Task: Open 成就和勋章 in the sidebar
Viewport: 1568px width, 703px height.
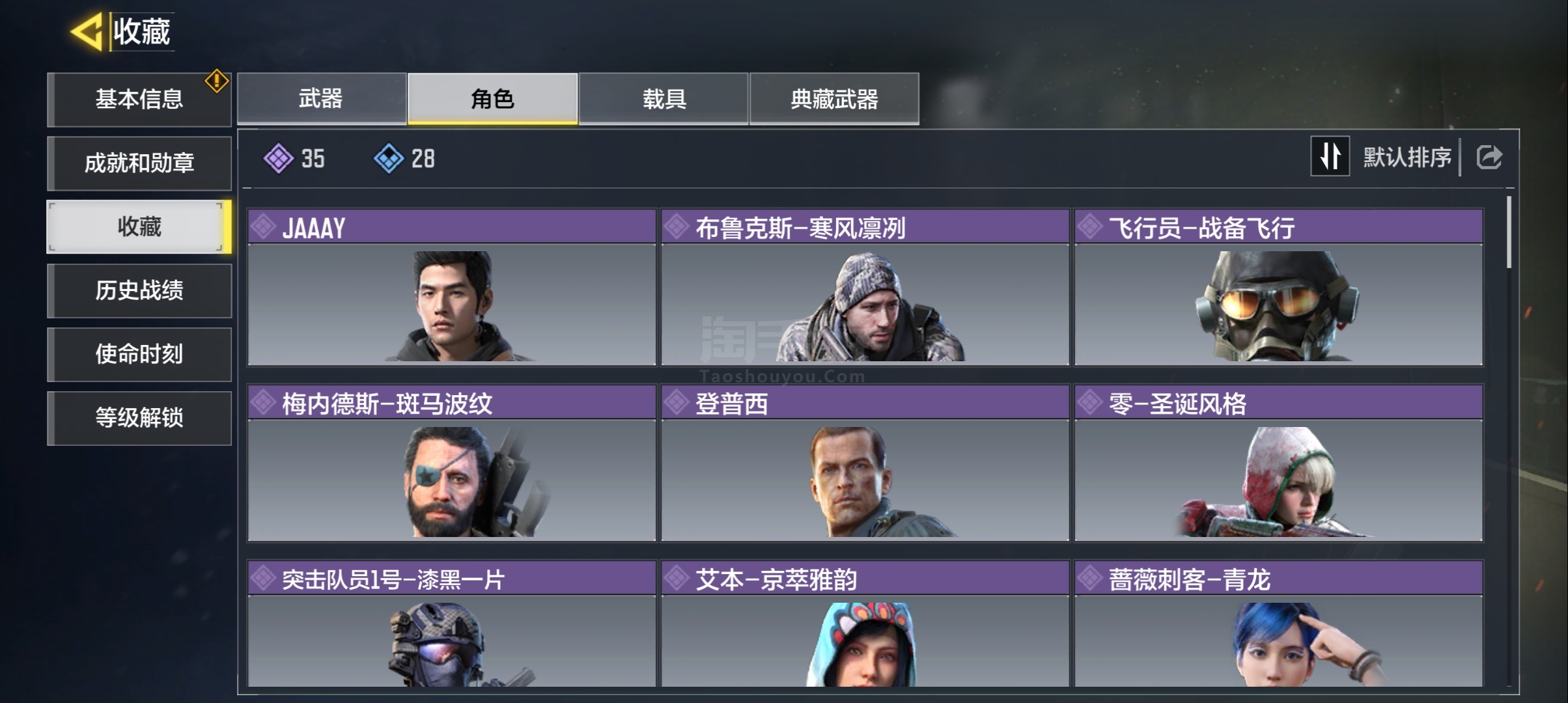Action: click(139, 163)
